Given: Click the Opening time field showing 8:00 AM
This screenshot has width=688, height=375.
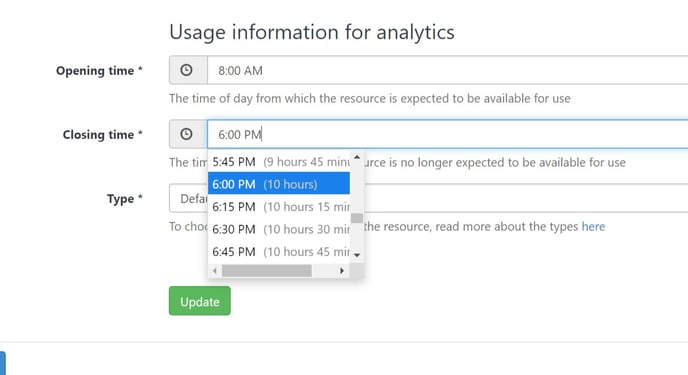Looking at the screenshot, I should pyautogui.click(x=448, y=70).
